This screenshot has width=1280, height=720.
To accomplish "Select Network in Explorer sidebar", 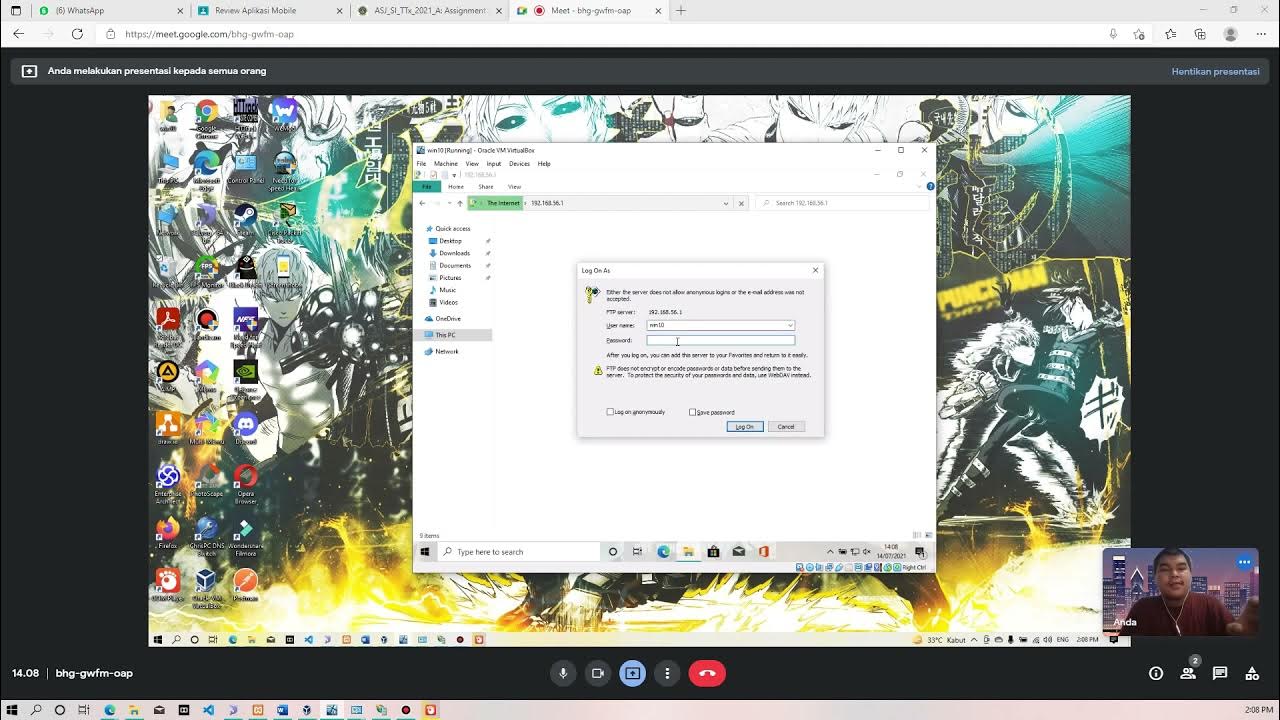I will [x=446, y=351].
